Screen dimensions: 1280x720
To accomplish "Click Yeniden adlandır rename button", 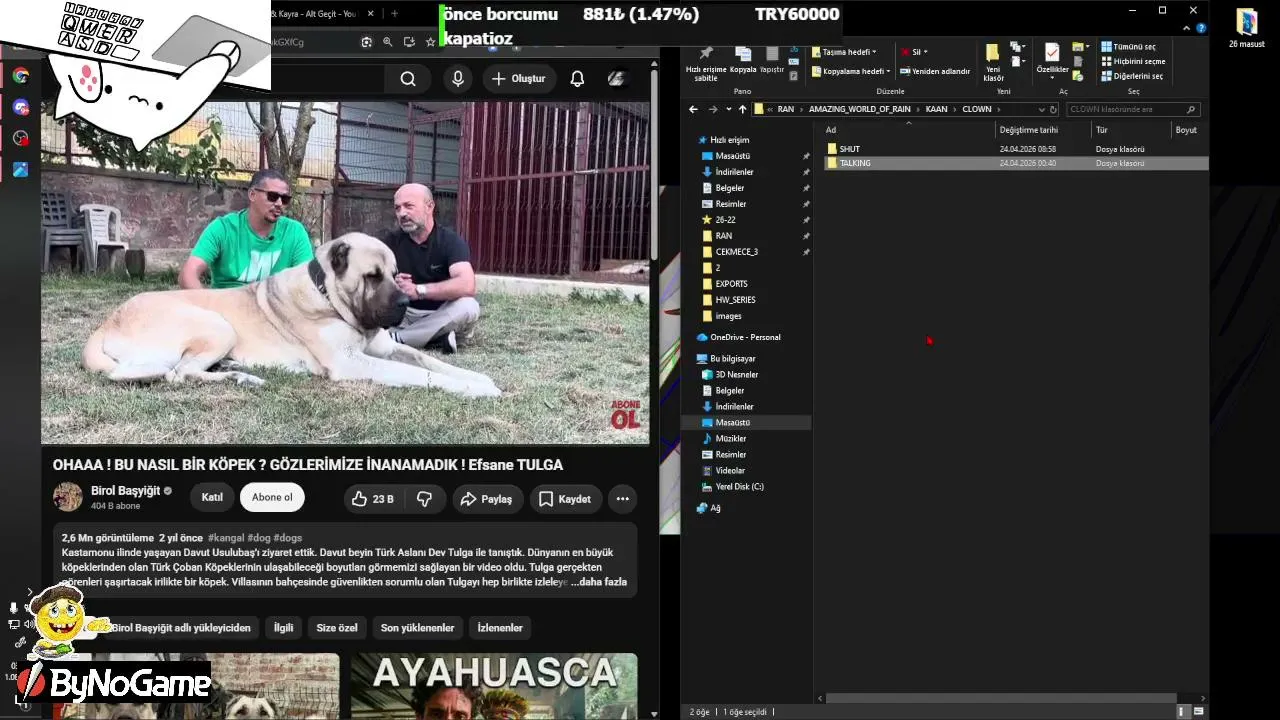I will click(935, 71).
